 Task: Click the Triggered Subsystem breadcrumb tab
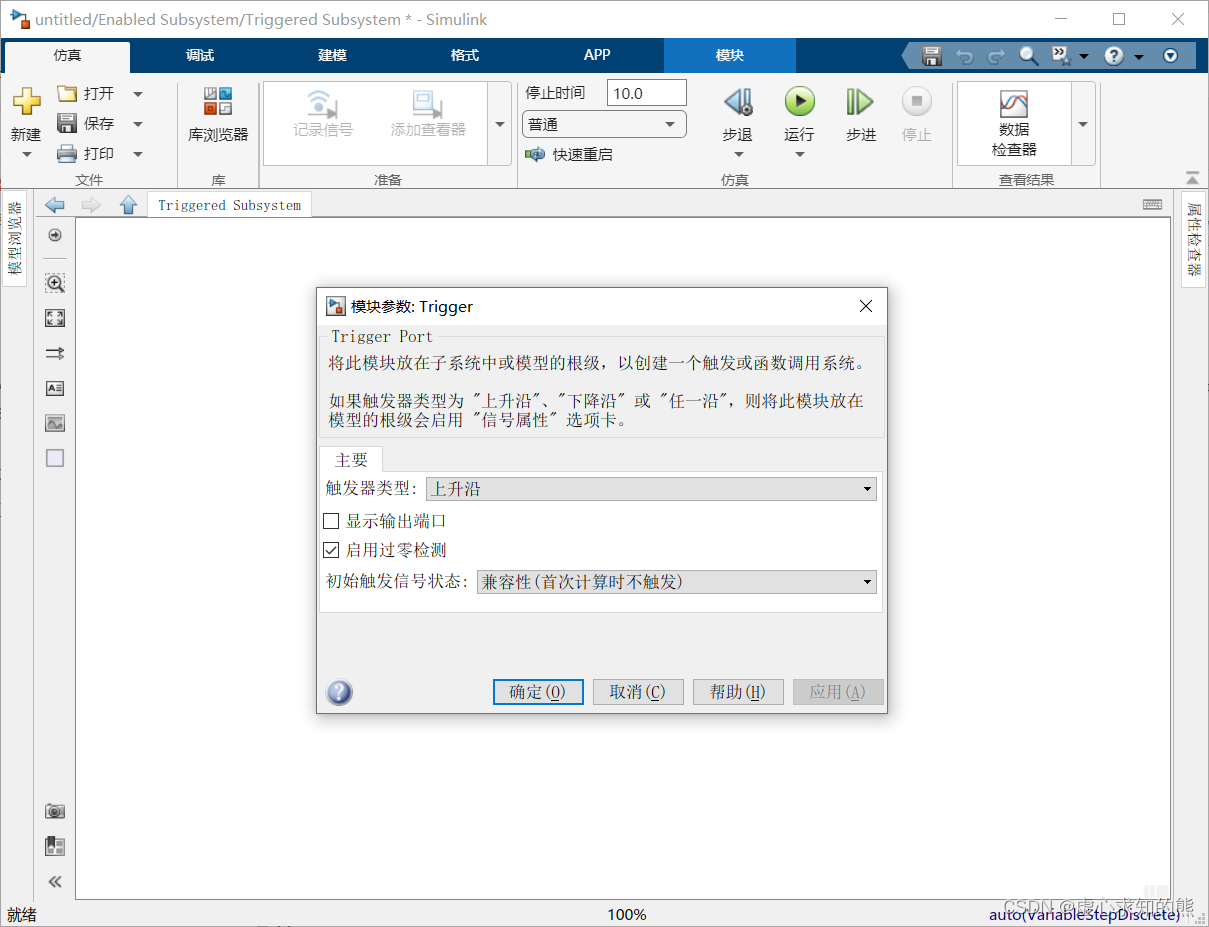coord(229,205)
